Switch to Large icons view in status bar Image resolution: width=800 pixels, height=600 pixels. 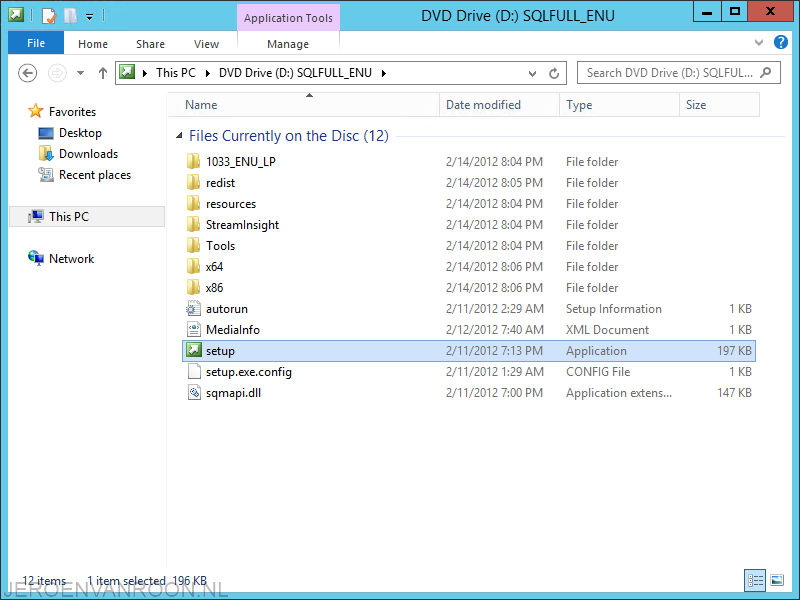(x=777, y=580)
